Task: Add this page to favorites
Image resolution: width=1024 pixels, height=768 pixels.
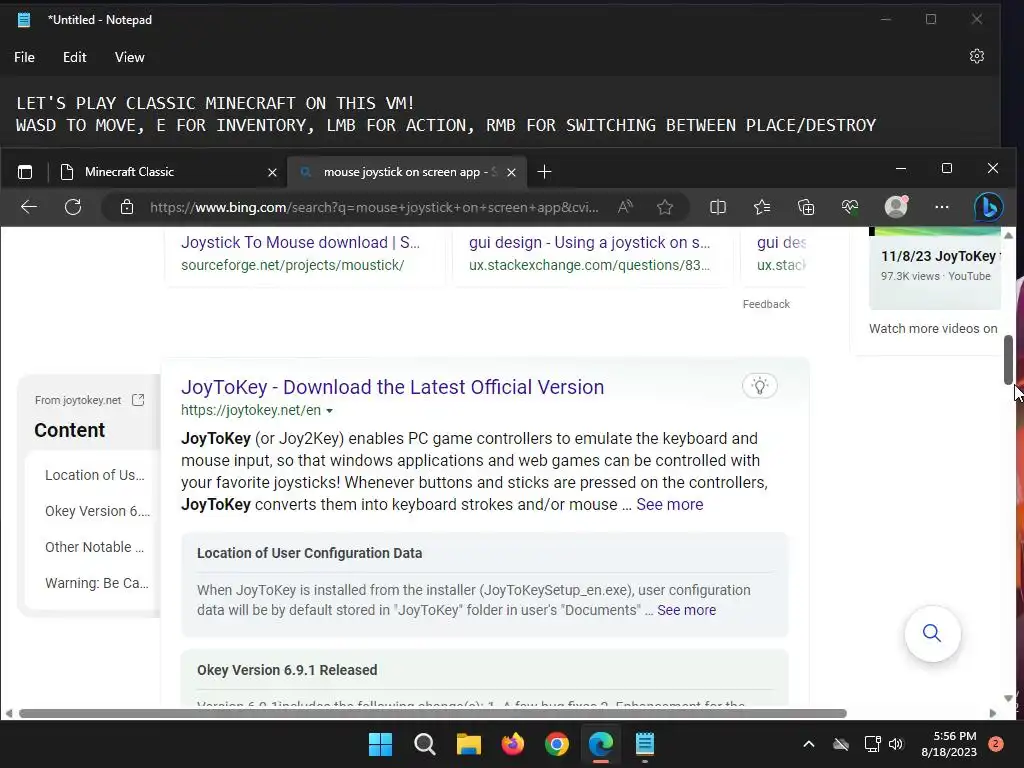Action: [x=665, y=207]
